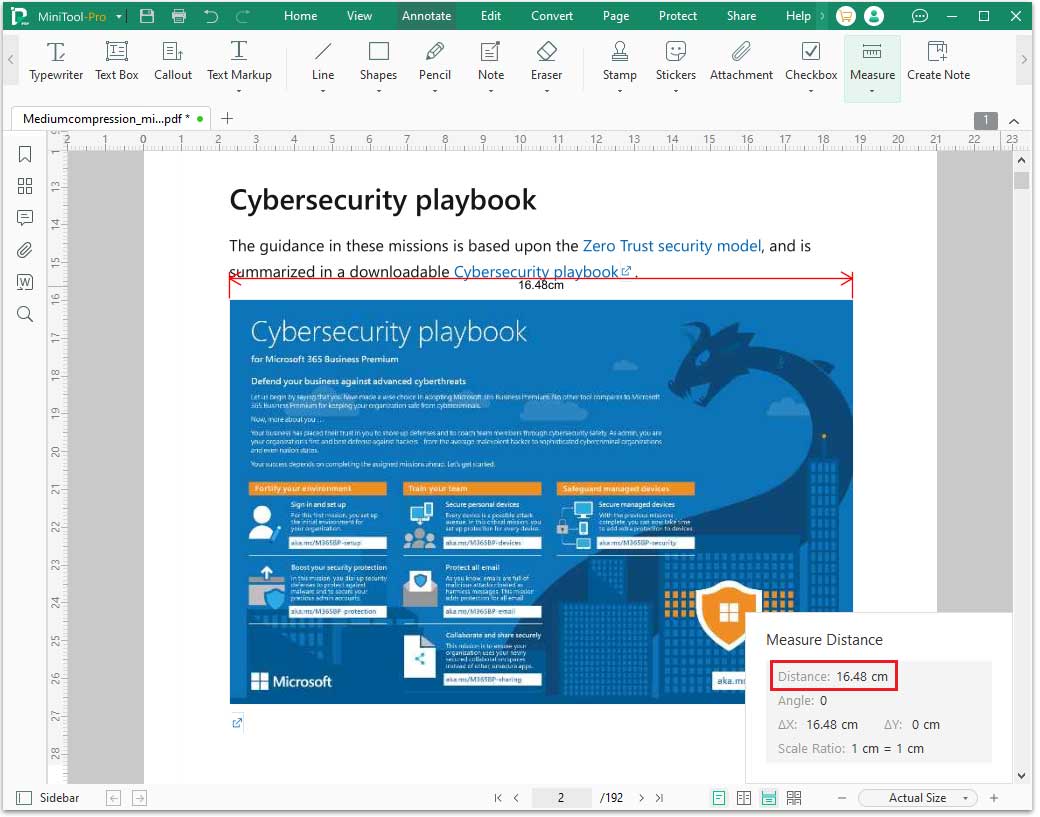This screenshot has height=817, width=1040.
Task: Open the image's external link icon
Action: pyautogui.click(x=237, y=722)
